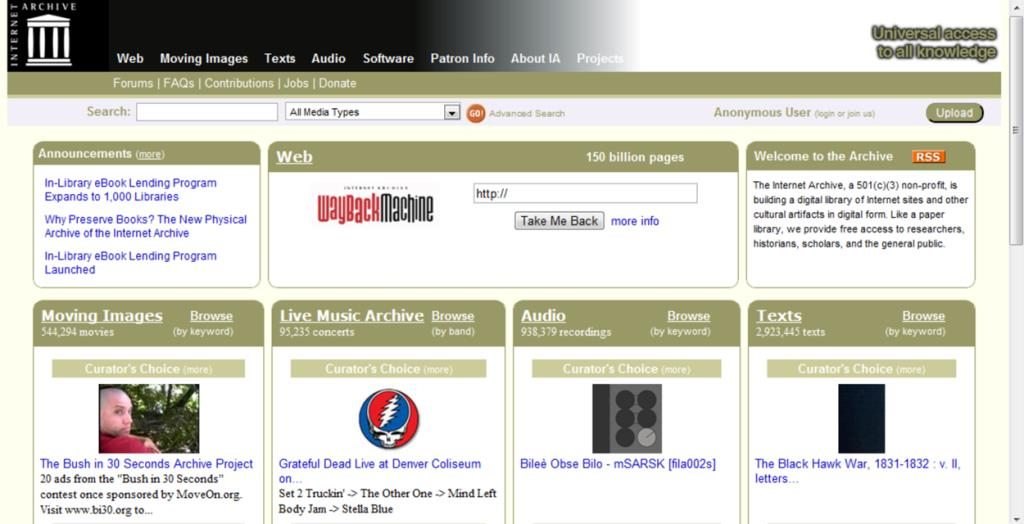The image size is (1024, 524).
Task: Browse Texts by keyword
Action: pyautogui.click(x=923, y=316)
